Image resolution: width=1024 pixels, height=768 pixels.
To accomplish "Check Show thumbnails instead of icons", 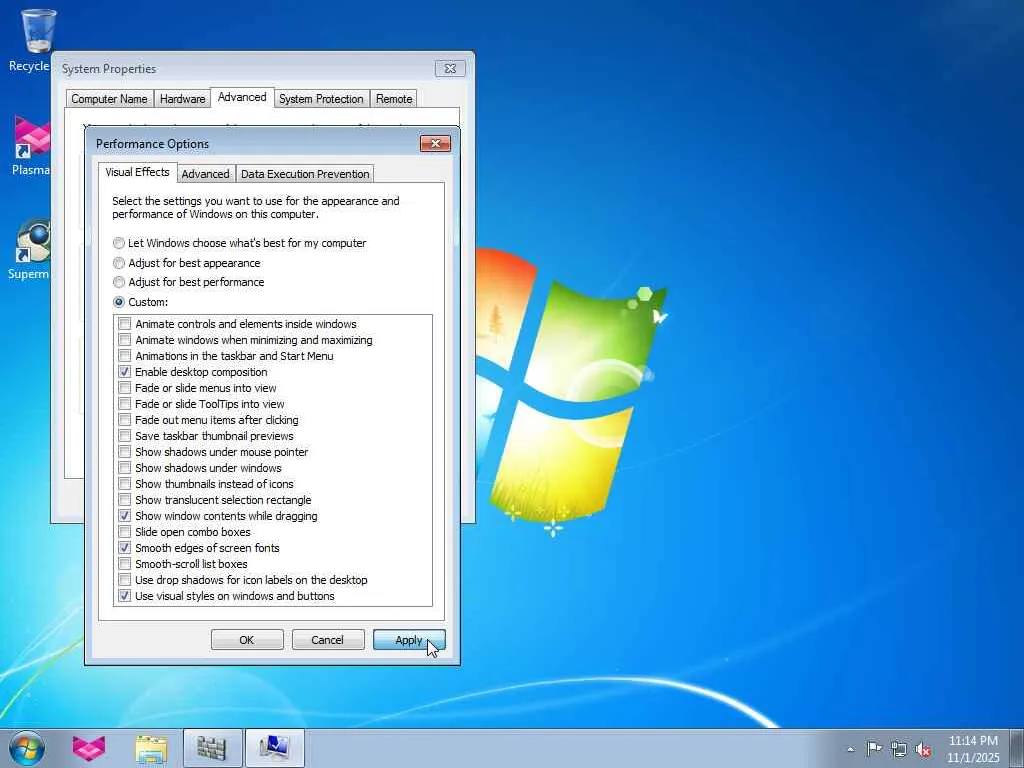I will coord(125,484).
